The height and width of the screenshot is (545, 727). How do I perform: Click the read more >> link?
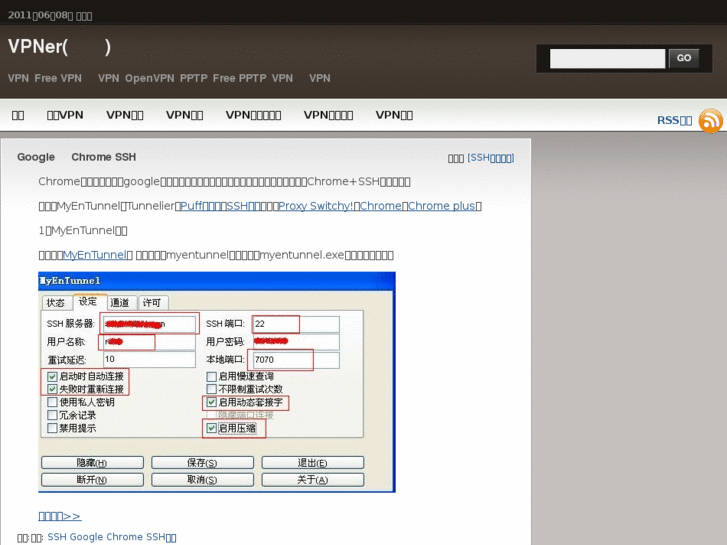59,516
